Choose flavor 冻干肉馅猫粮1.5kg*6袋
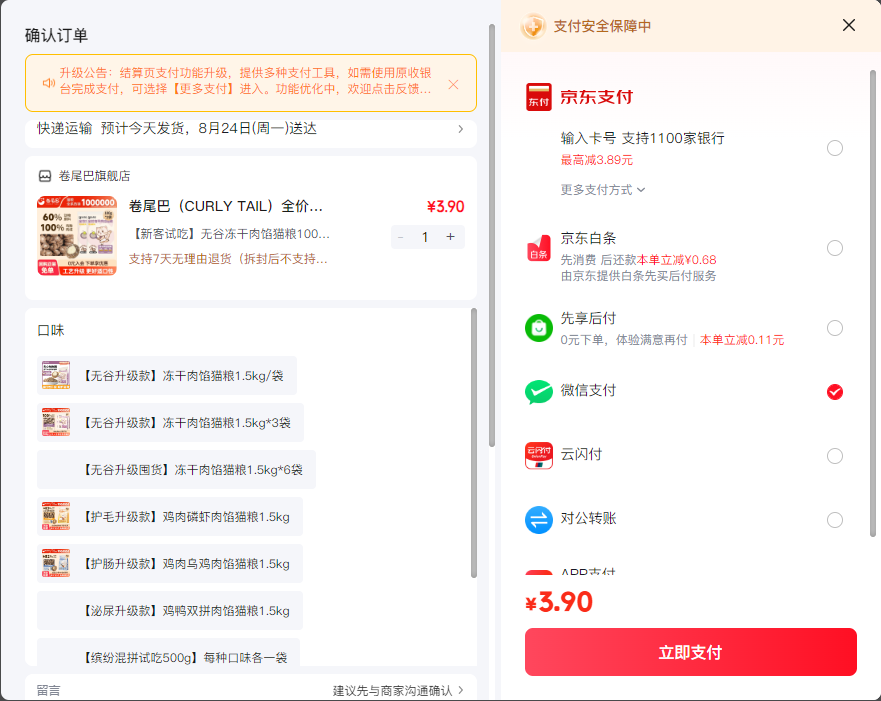The width and height of the screenshot is (881, 701). point(176,470)
